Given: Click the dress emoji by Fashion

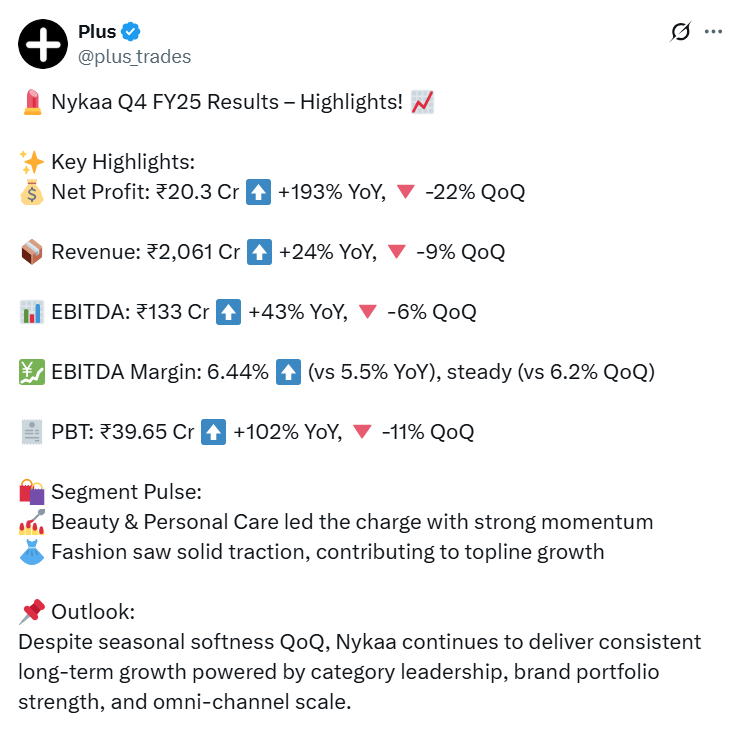Looking at the screenshot, I should (31, 552).
